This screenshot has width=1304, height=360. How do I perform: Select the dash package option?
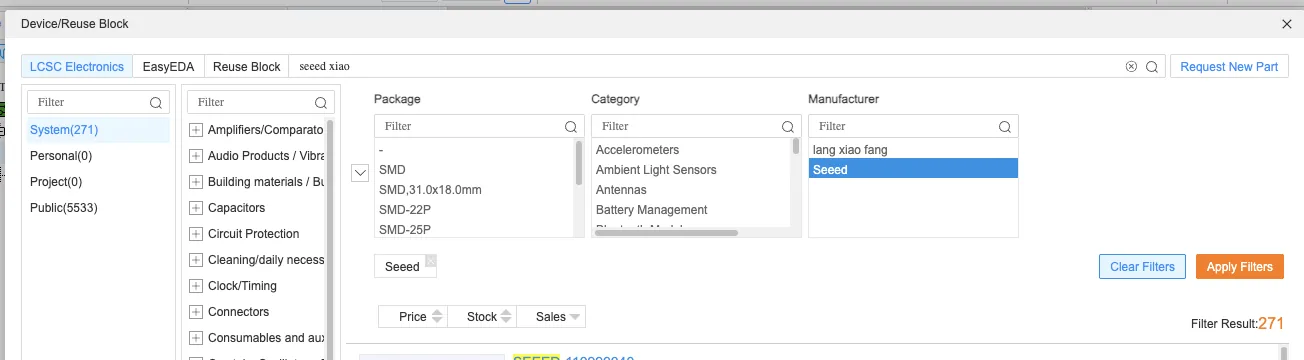474,150
